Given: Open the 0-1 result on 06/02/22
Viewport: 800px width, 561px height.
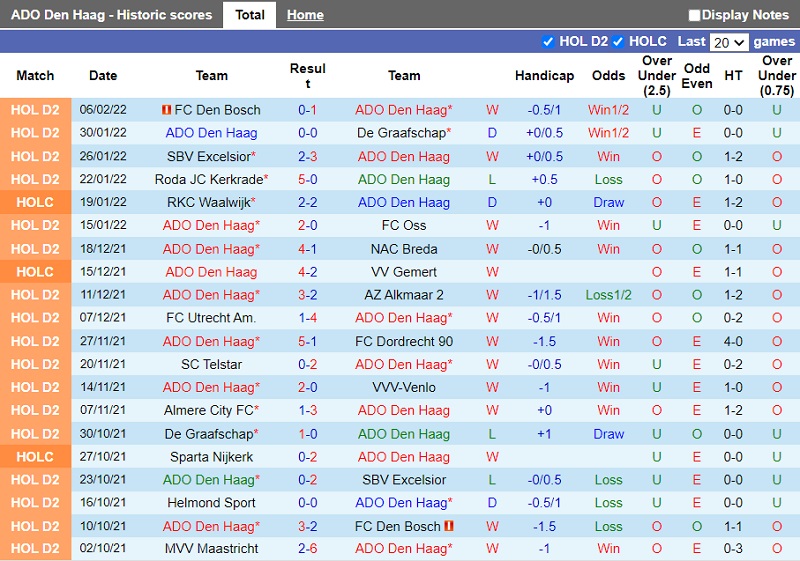Looking at the screenshot, I should pos(308,110).
